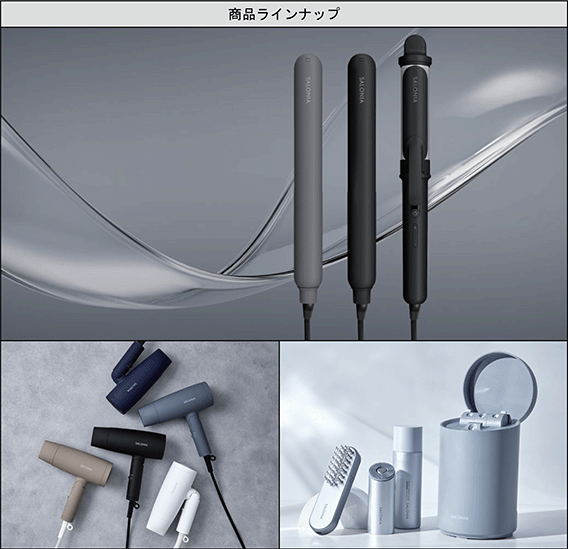Screen dimensions: 568x549
Task: Open the beauty device lineup image
Action: [424, 445]
